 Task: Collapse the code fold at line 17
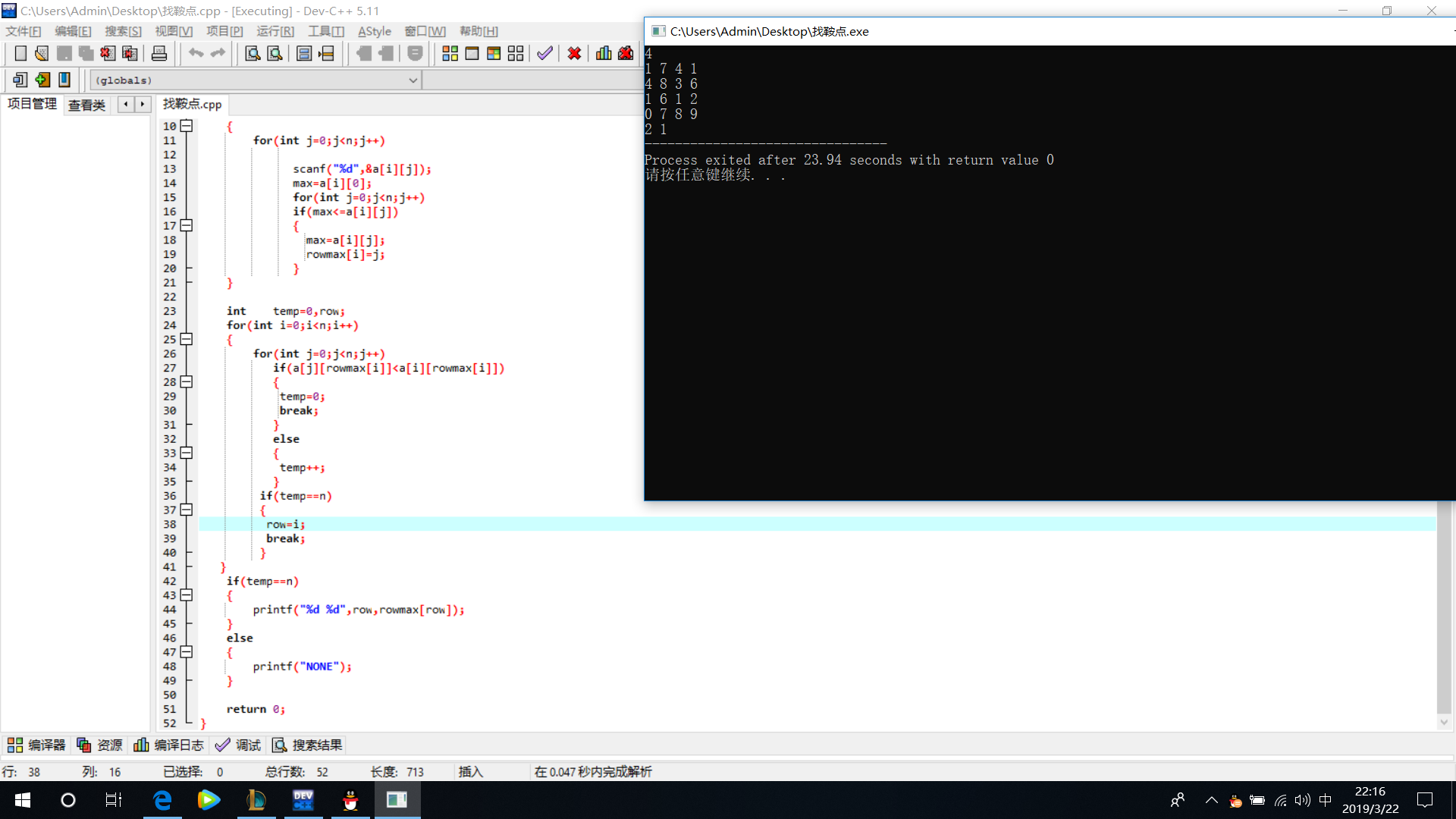click(x=187, y=225)
